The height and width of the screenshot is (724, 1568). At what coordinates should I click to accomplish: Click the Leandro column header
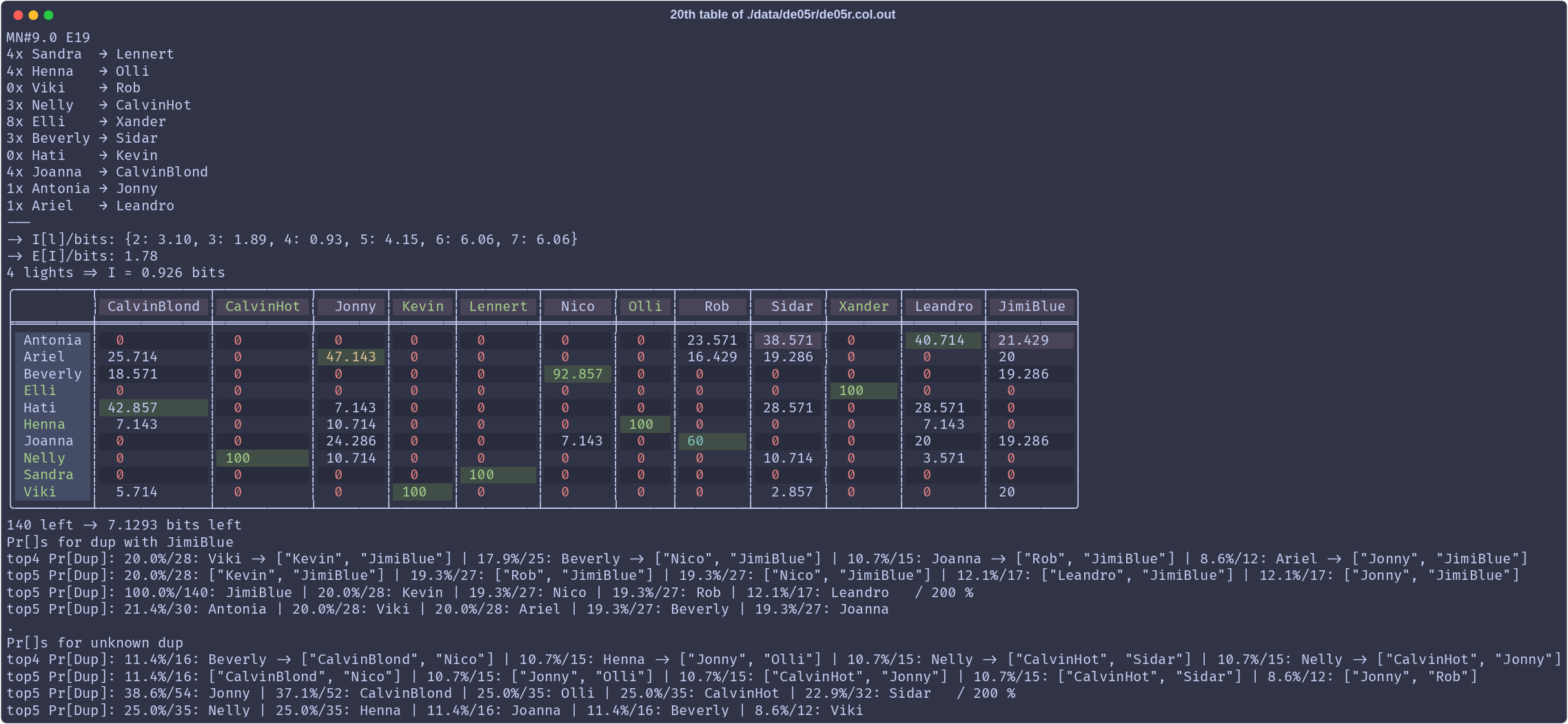[x=943, y=307]
